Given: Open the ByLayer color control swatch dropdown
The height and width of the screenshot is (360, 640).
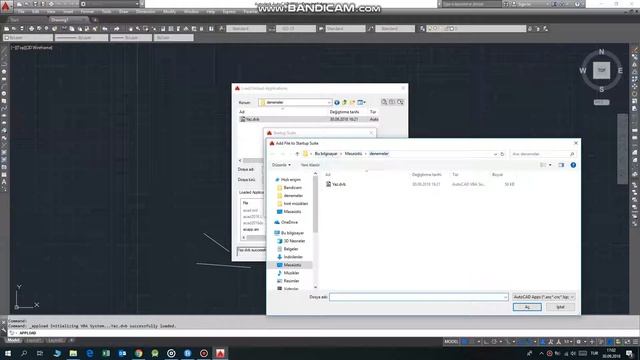Looking at the screenshot, I should pyautogui.click(x=28, y=38).
